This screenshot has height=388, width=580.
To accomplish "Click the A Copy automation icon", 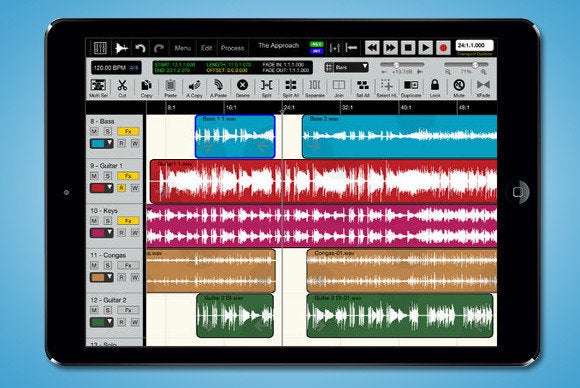I will pyautogui.click(x=194, y=88).
